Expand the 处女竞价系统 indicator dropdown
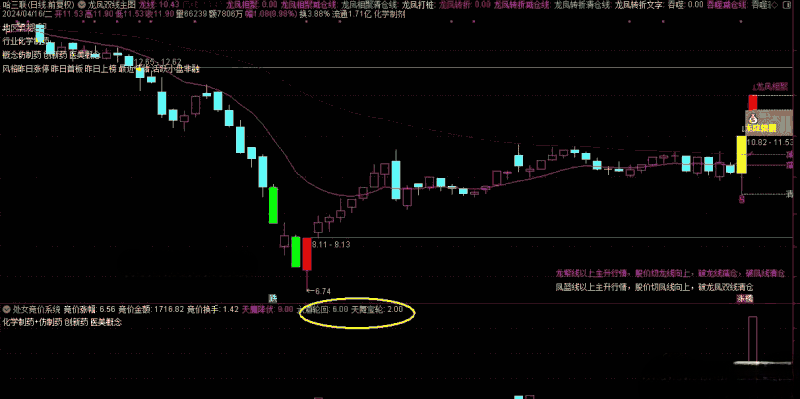 point(7,309)
